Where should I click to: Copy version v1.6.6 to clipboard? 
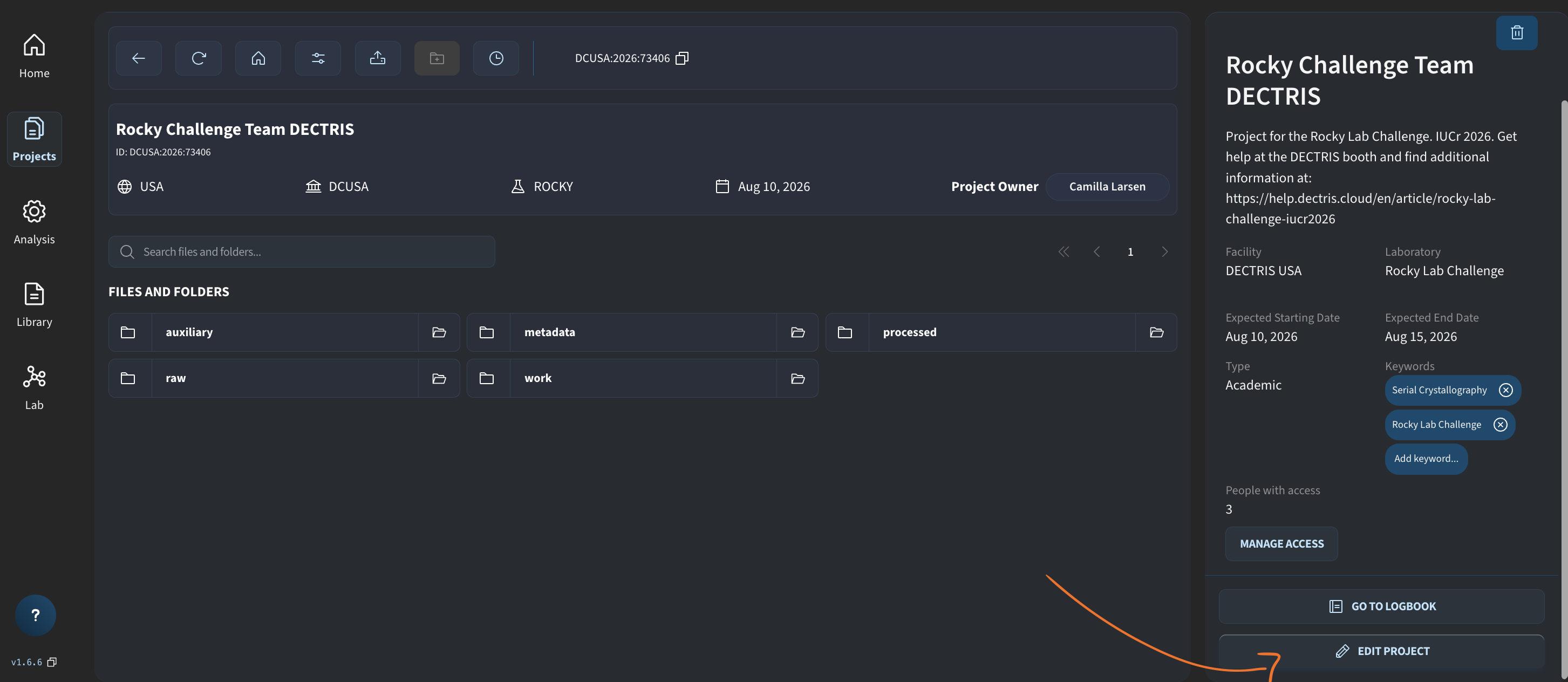(52, 663)
